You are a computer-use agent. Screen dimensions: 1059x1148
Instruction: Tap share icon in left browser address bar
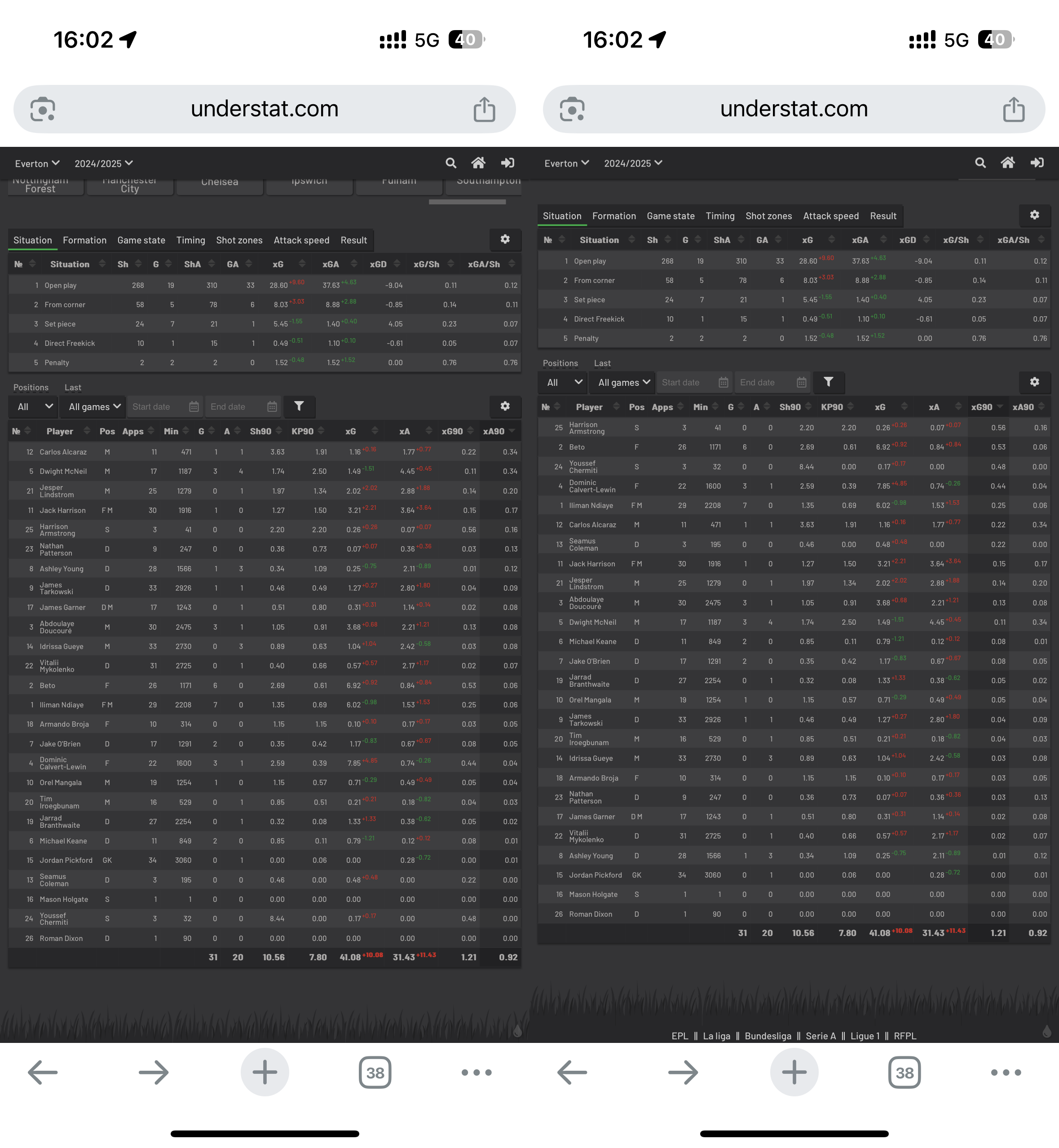[x=484, y=109]
